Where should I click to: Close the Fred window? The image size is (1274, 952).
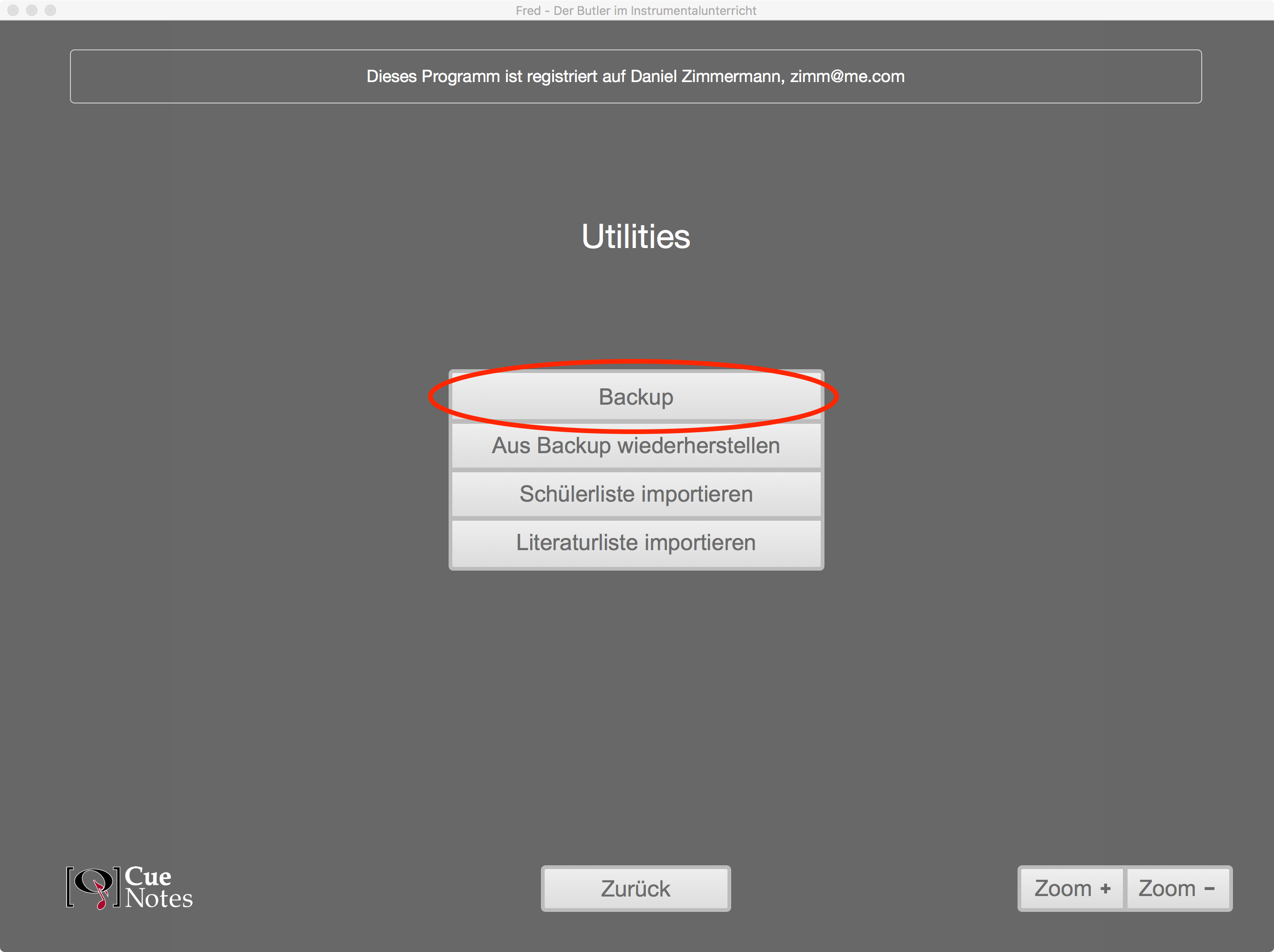[13, 10]
